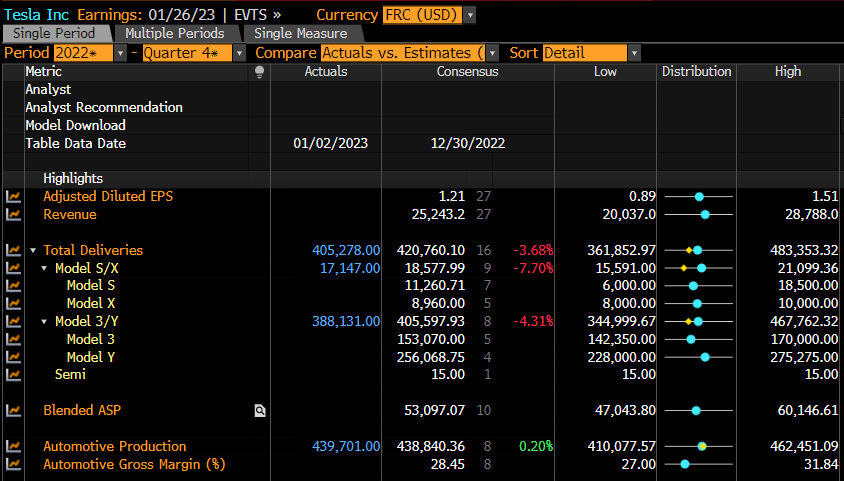Open chart icon for Semi row
Image resolution: width=844 pixels, height=481 pixels.
click(x=13, y=375)
